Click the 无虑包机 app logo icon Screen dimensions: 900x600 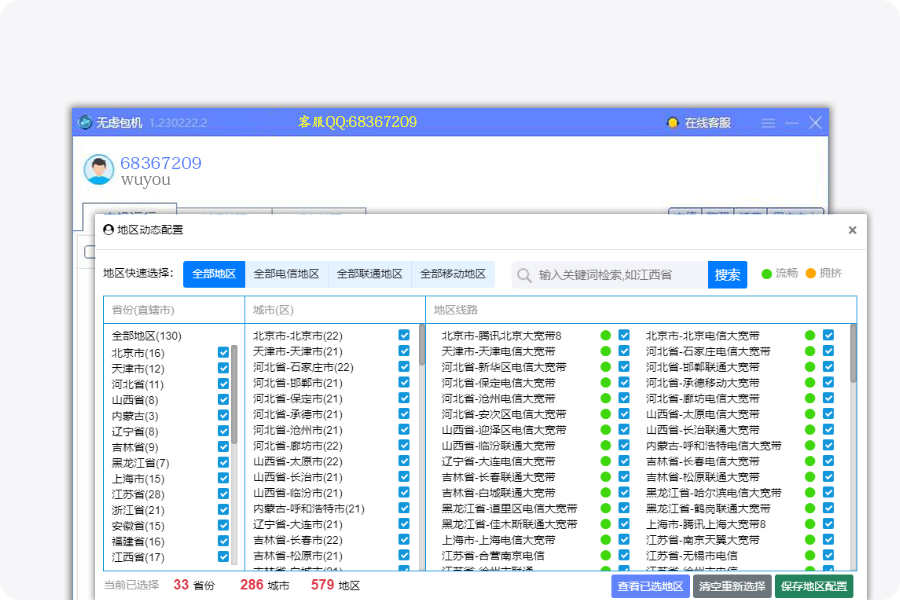tap(85, 123)
